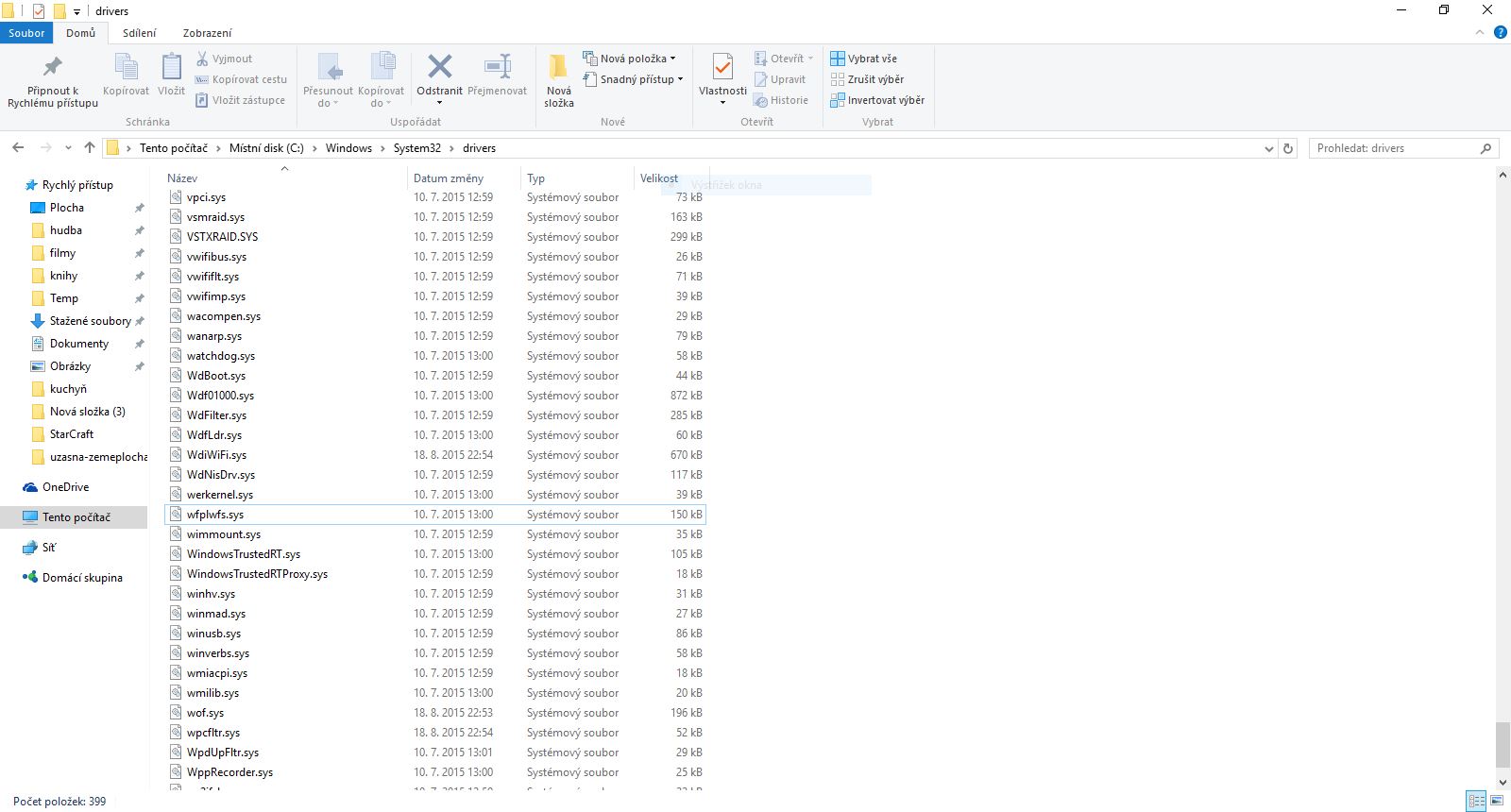Click the Vlastnosti (properties) icon
The image size is (1511, 812).
coord(722,68)
